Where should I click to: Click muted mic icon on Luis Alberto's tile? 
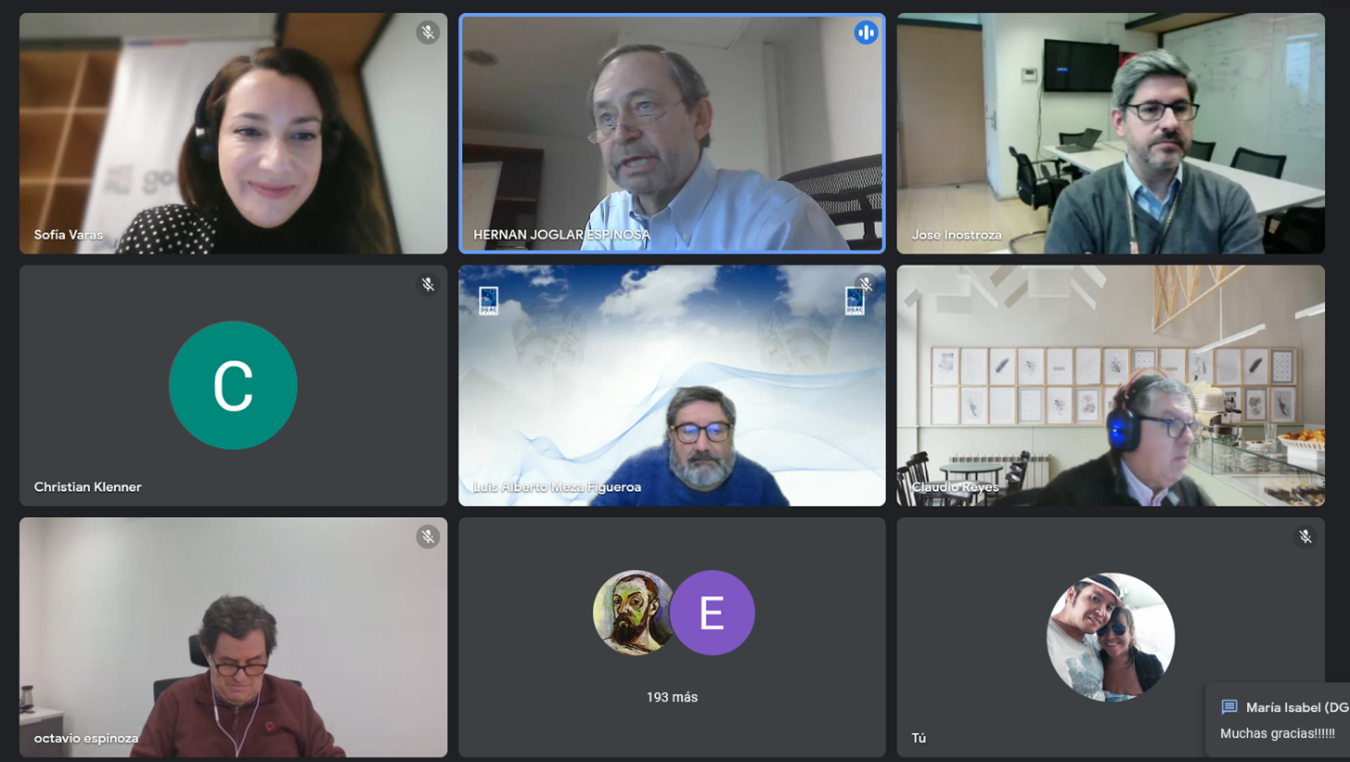click(866, 284)
